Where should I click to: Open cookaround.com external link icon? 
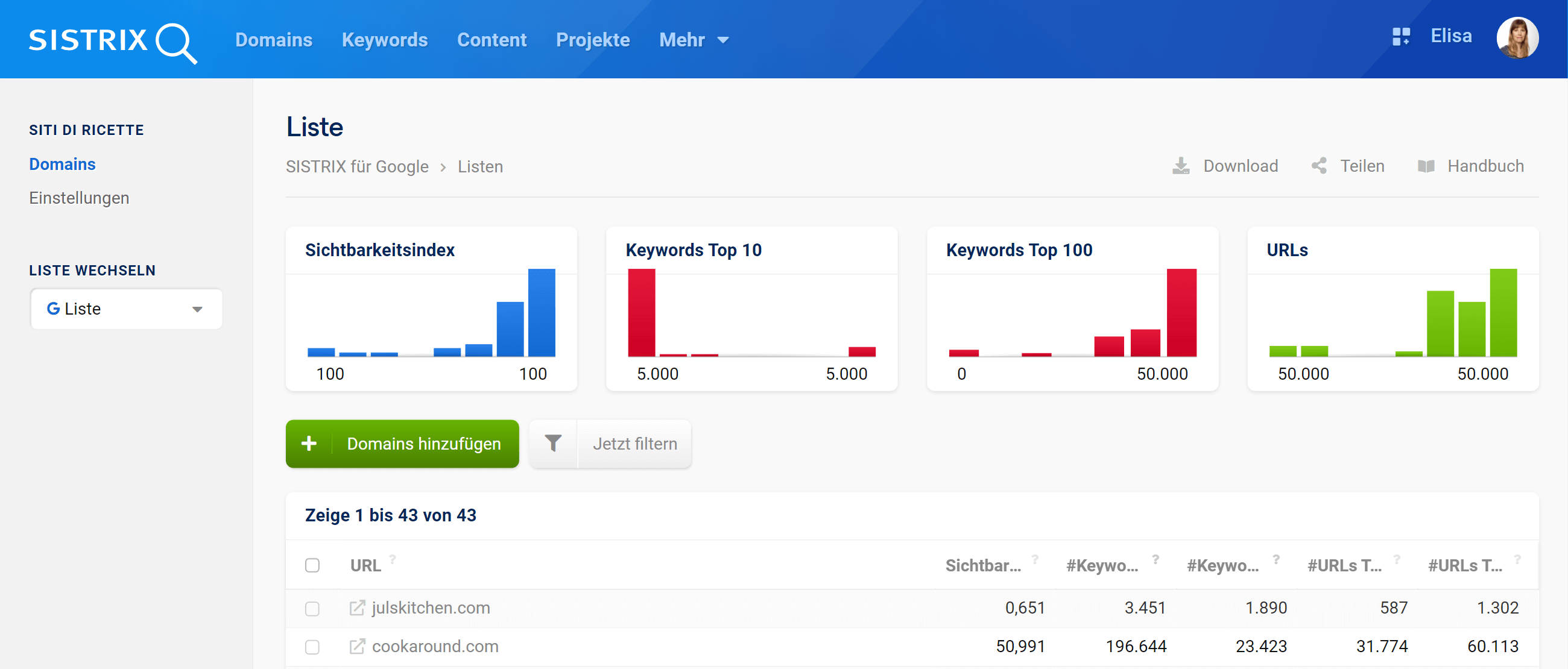click(357, 646)
